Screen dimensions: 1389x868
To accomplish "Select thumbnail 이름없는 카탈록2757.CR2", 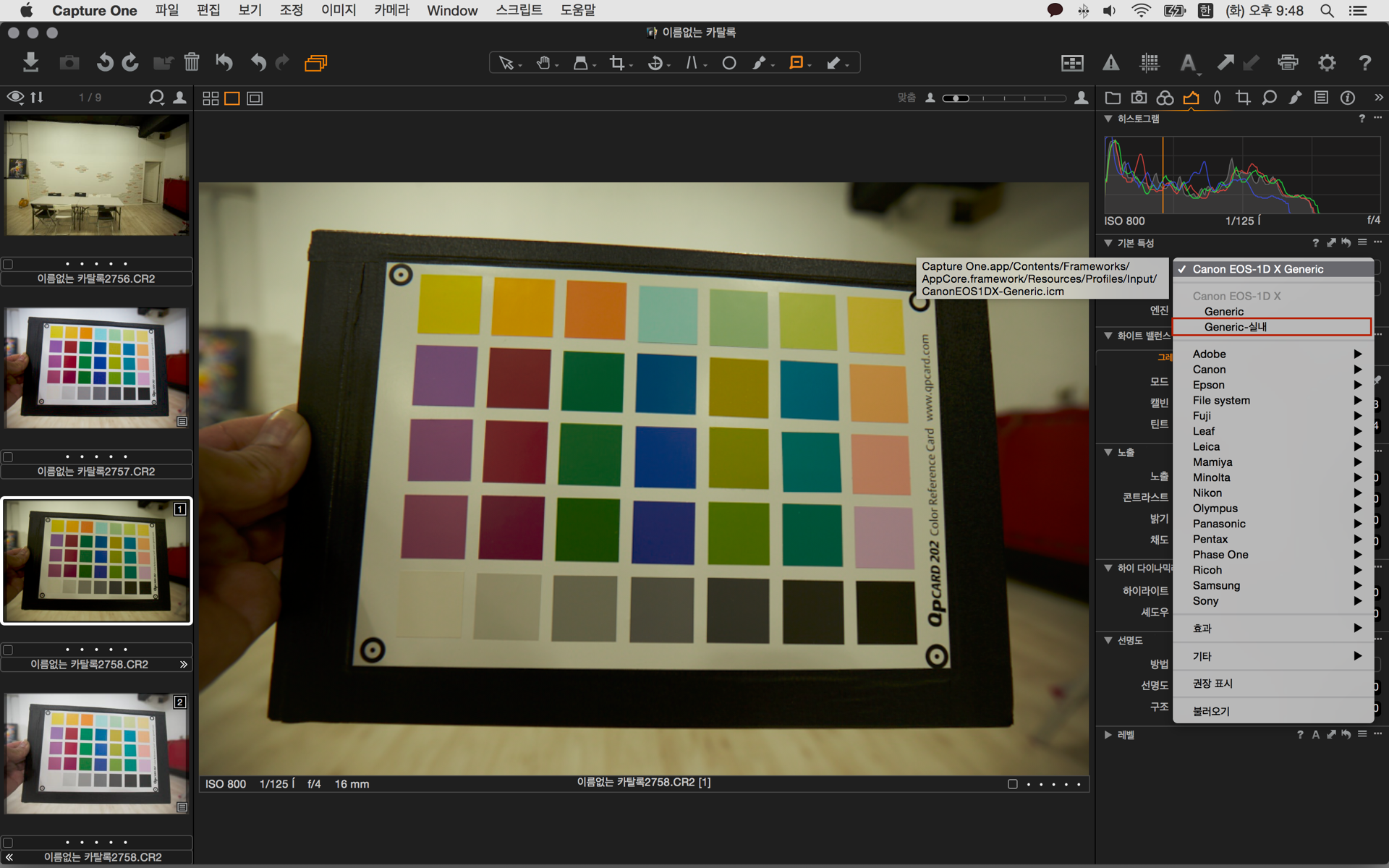I will [x=96, y=367].
